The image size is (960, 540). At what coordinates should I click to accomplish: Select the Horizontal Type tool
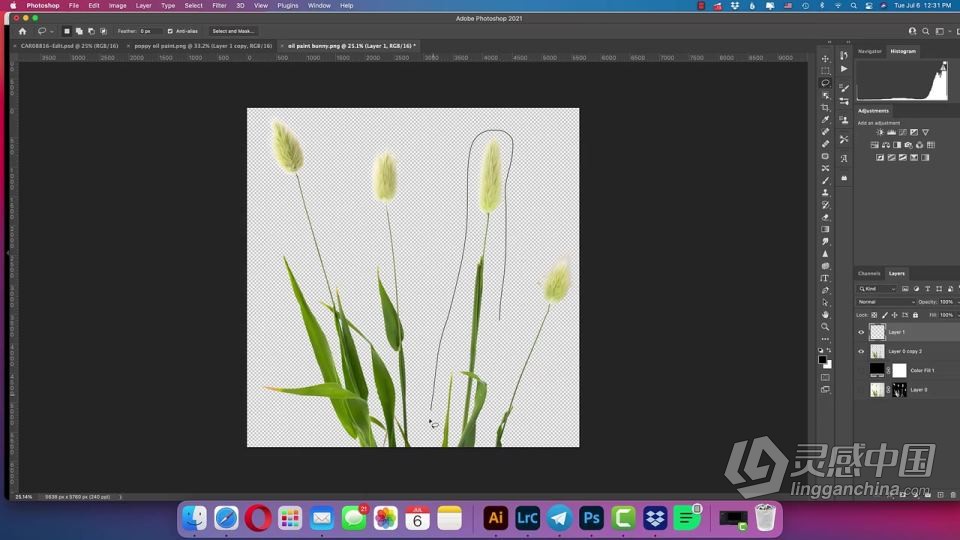click(x=825, y=278)
